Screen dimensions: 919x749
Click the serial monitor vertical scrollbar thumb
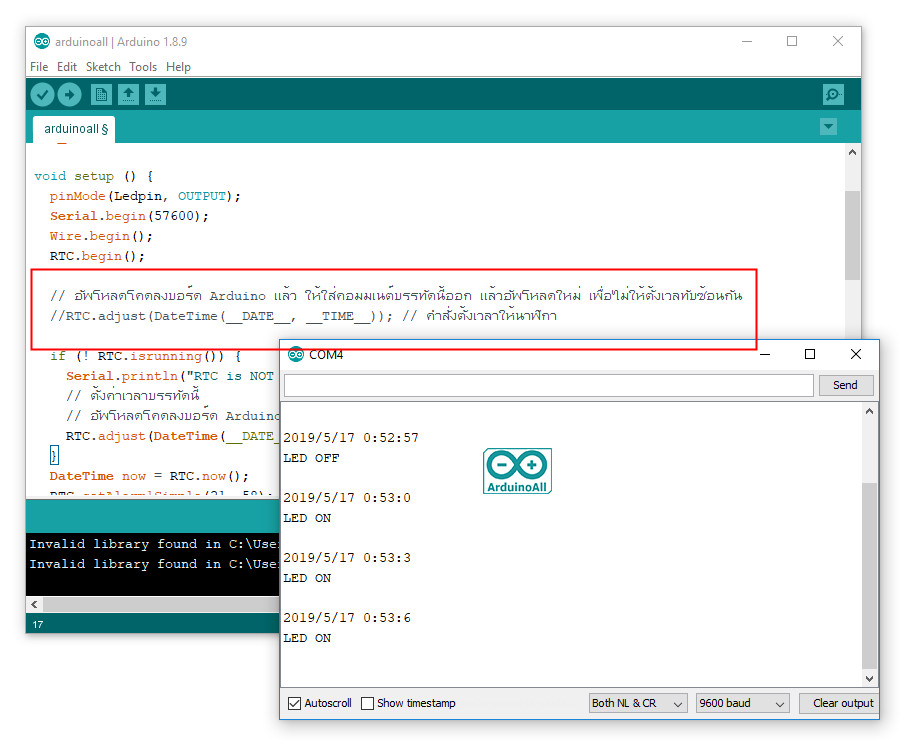tap(869, 576)
